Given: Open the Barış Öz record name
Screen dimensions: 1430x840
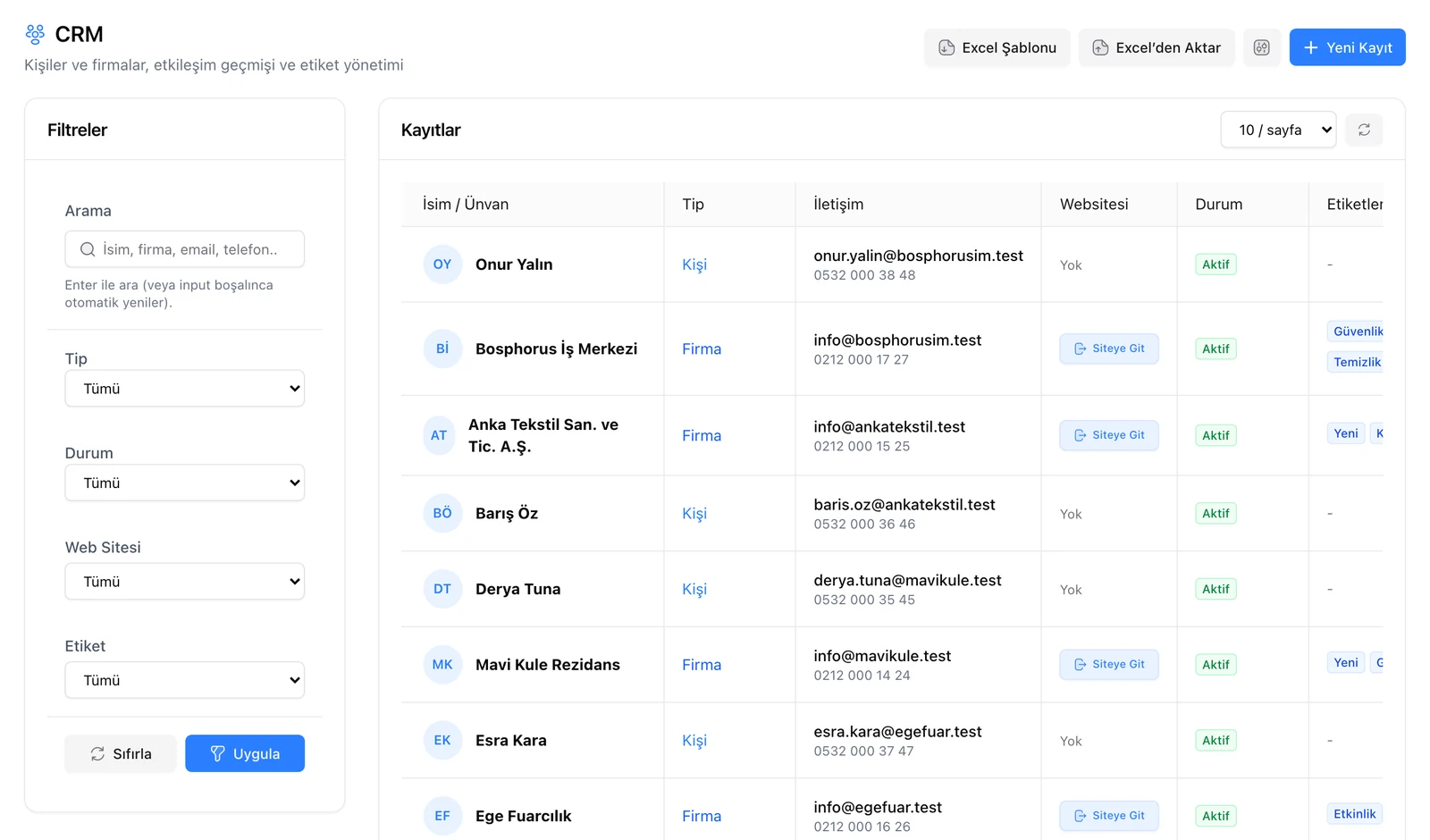Looking at the screenshot, I should (x=507, y=513).
